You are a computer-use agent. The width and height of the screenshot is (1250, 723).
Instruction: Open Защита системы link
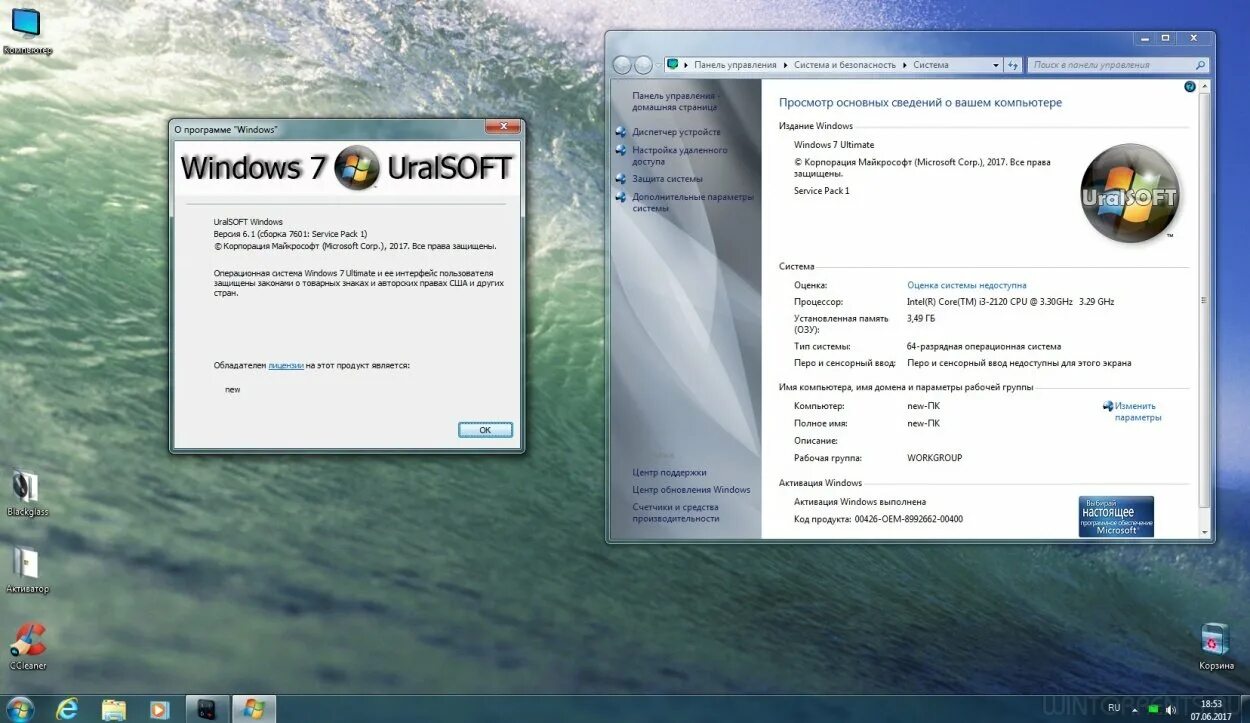[667, 179]
